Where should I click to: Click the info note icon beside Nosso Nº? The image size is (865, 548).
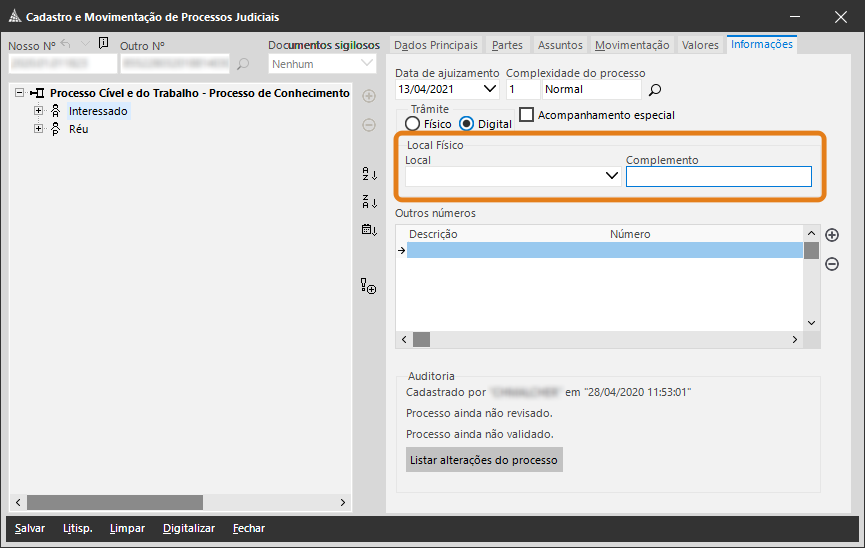point(103,44)
